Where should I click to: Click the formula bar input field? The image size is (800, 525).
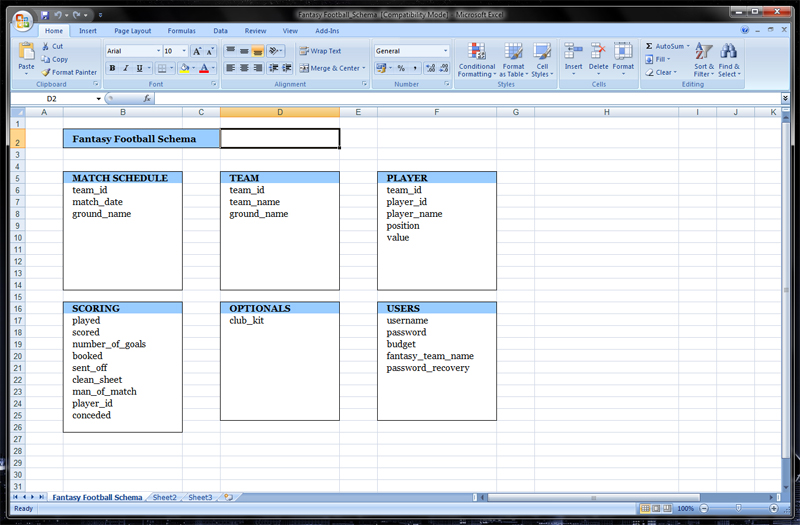(467, 98)
